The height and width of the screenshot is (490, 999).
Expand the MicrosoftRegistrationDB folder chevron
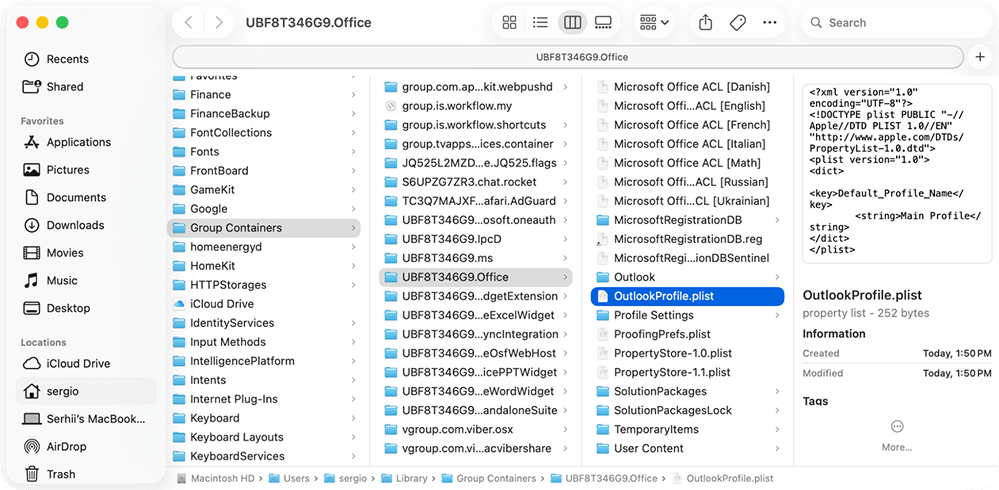tap(777, 220)
